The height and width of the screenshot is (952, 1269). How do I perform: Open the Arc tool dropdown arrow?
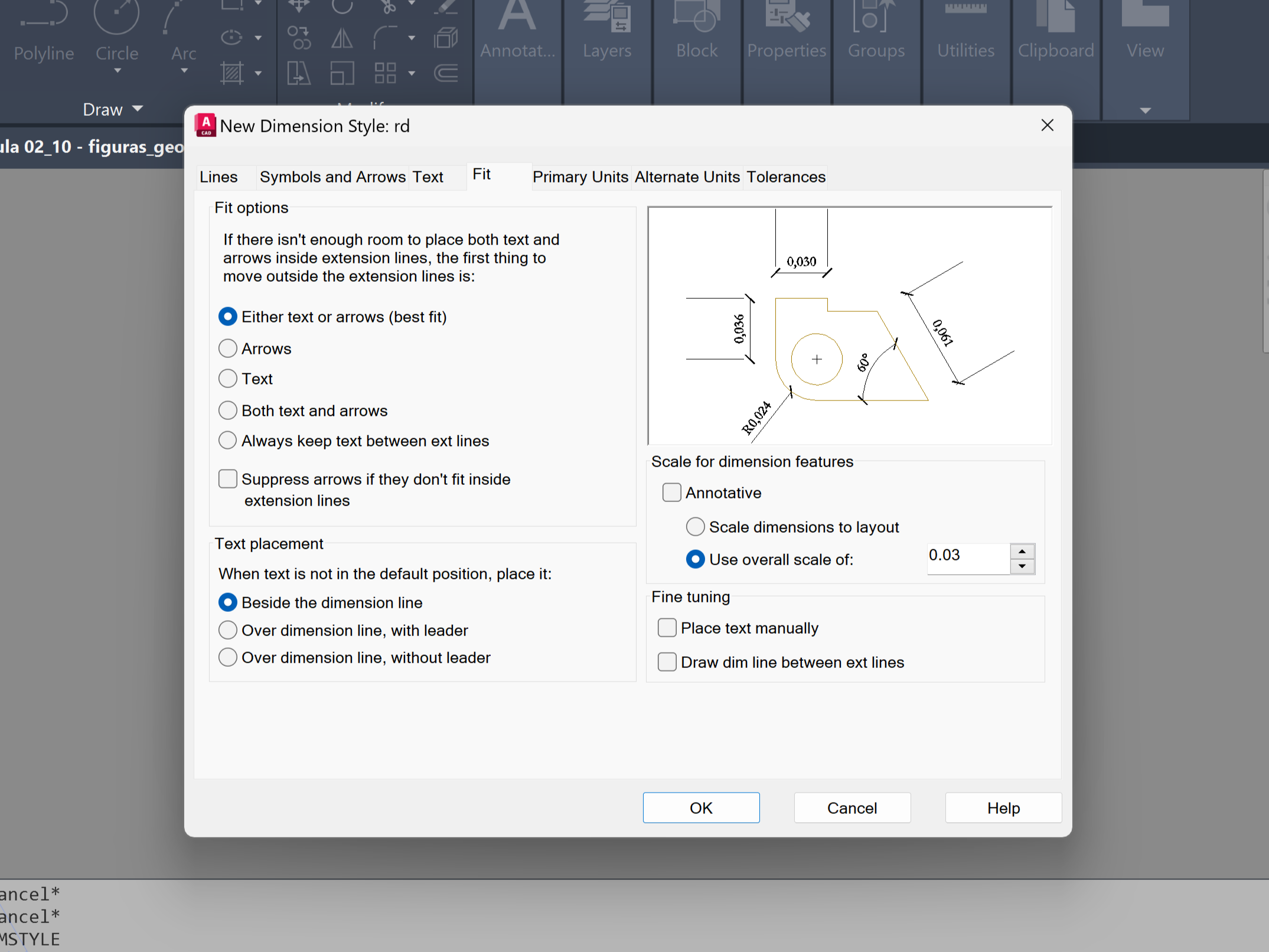tap(184, 71)
